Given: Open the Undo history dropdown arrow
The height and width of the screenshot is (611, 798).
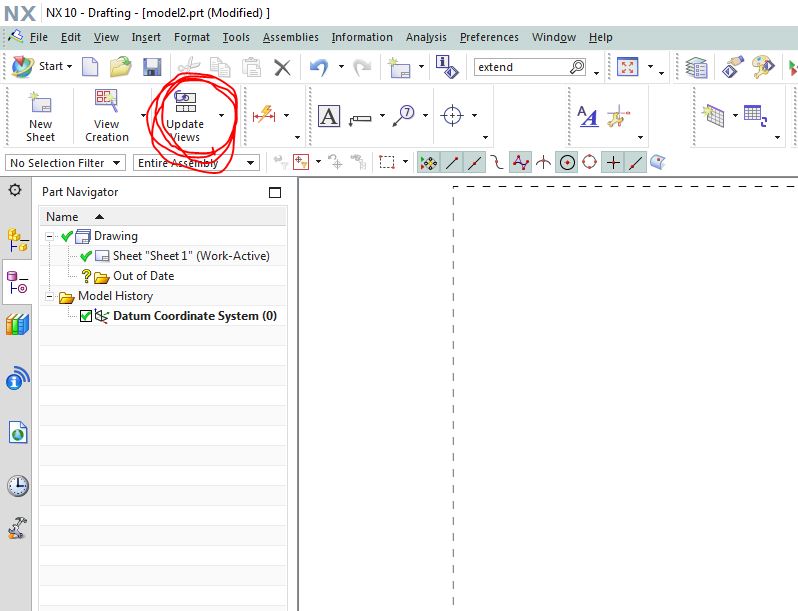Looking at the screenshot, I should pos(341,67).
